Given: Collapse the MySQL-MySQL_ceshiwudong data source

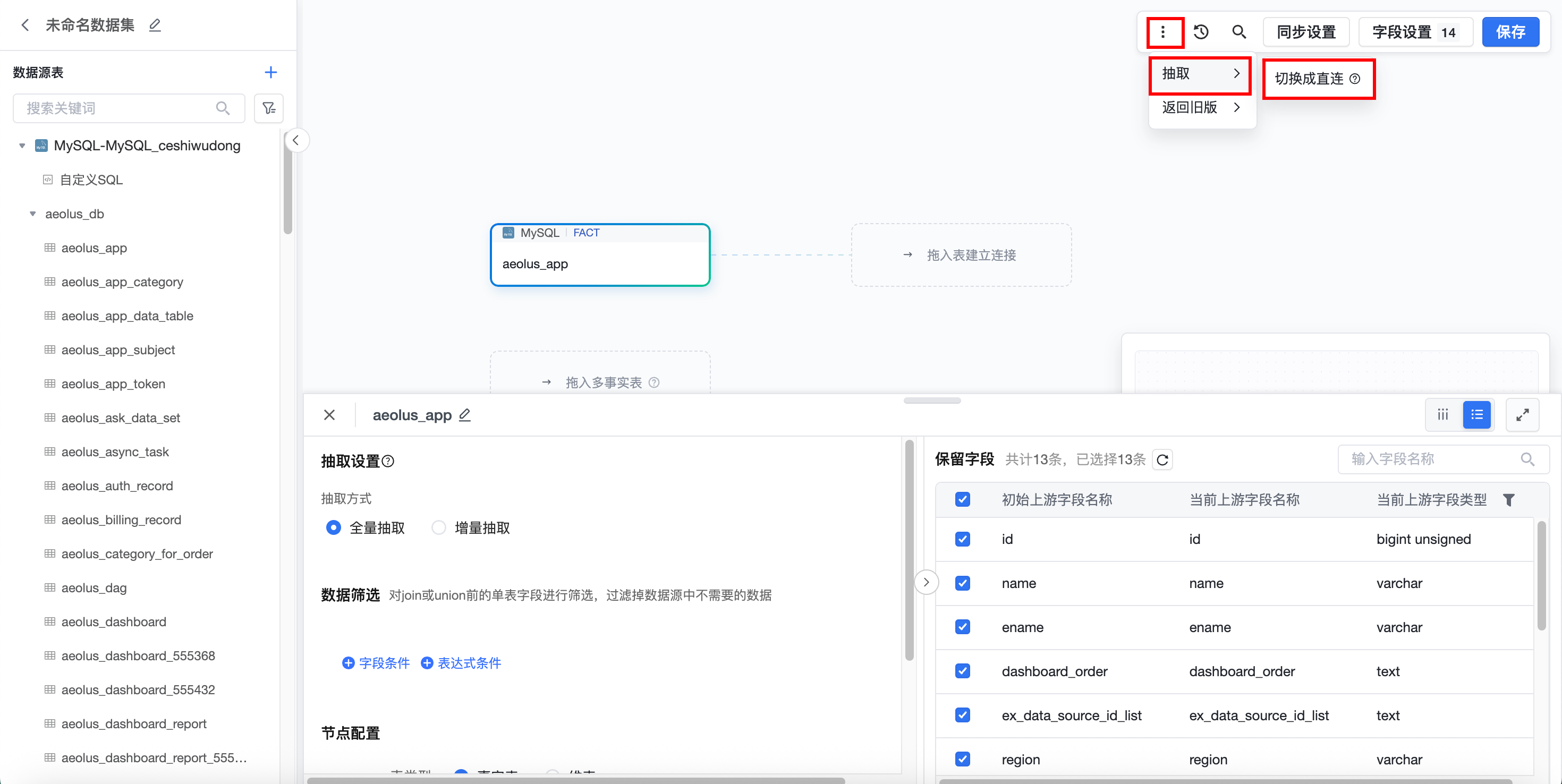Looking at the screenshot, I should point(22,146).
